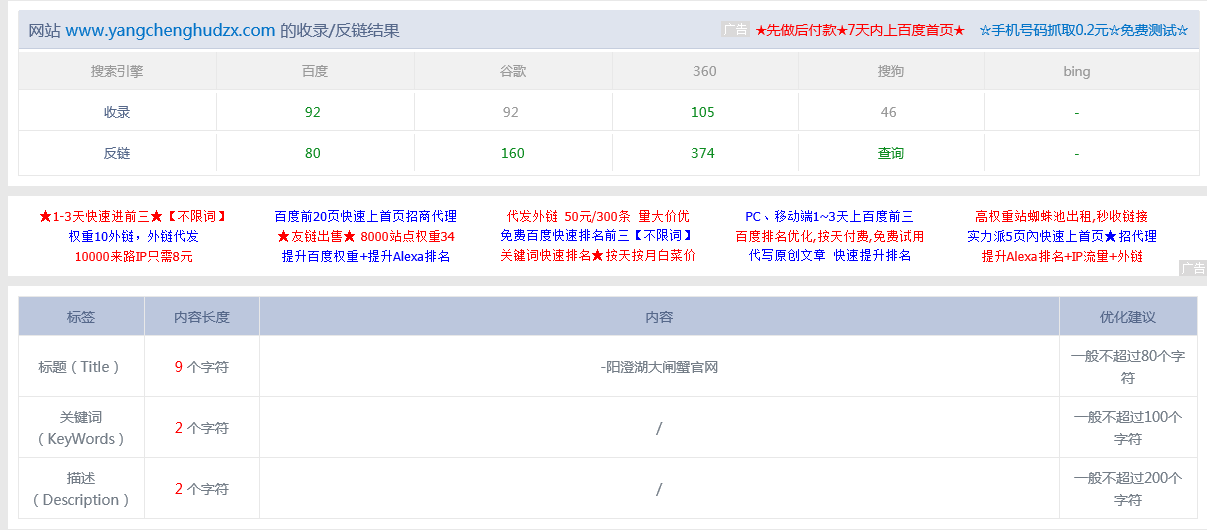Click the 内容 column header
This screenshot has width=1207, height=530.
coord(659,317)
